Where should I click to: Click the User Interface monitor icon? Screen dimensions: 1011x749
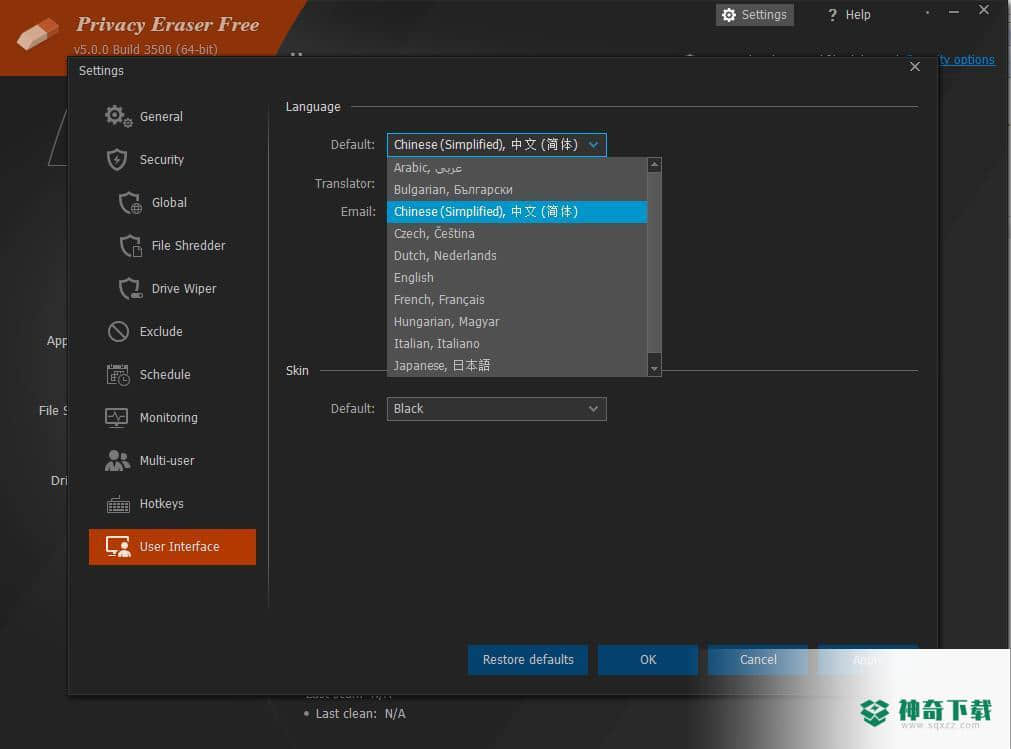tap(118, 547)
